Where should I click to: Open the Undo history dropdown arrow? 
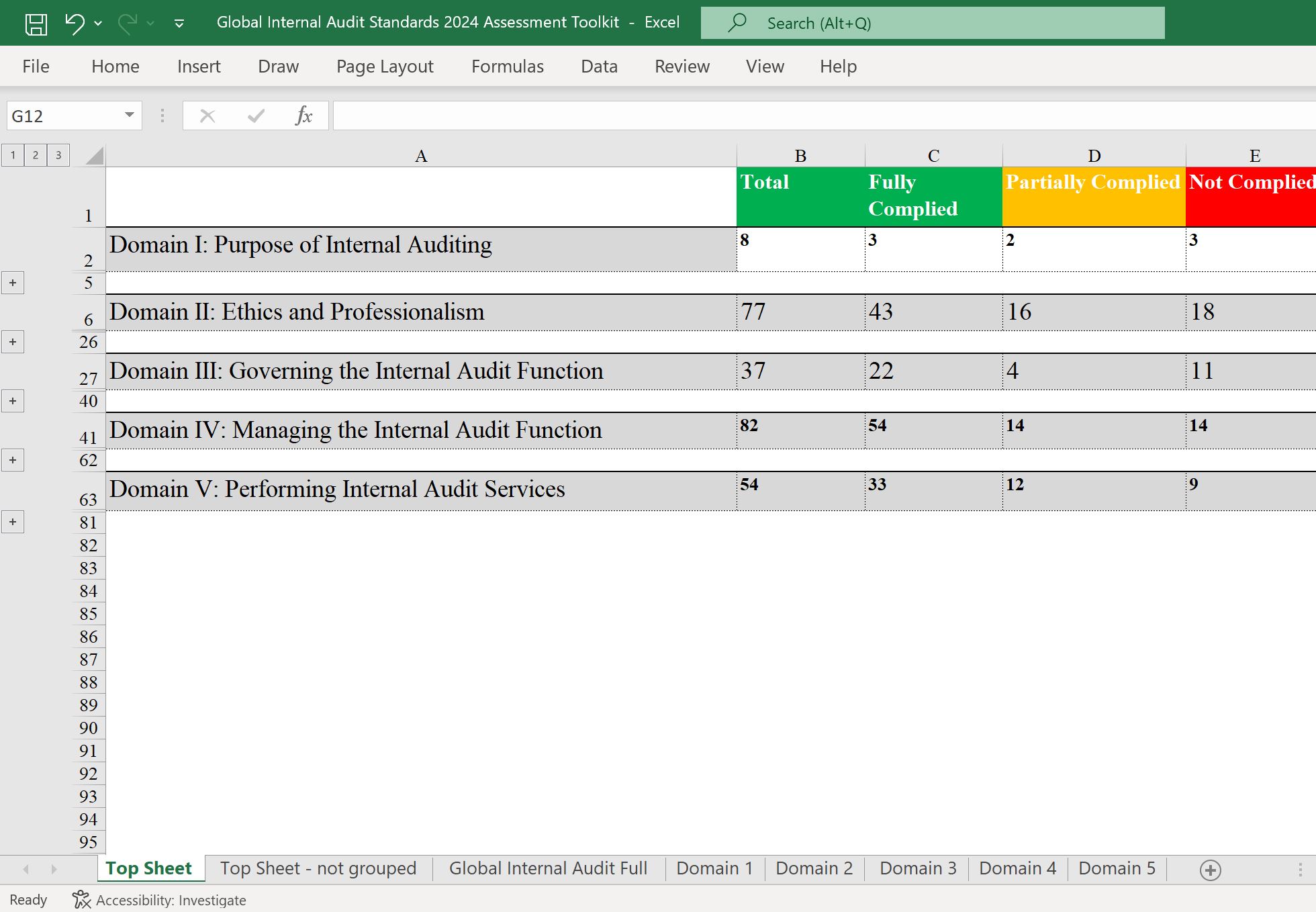[x=98, y=24]
